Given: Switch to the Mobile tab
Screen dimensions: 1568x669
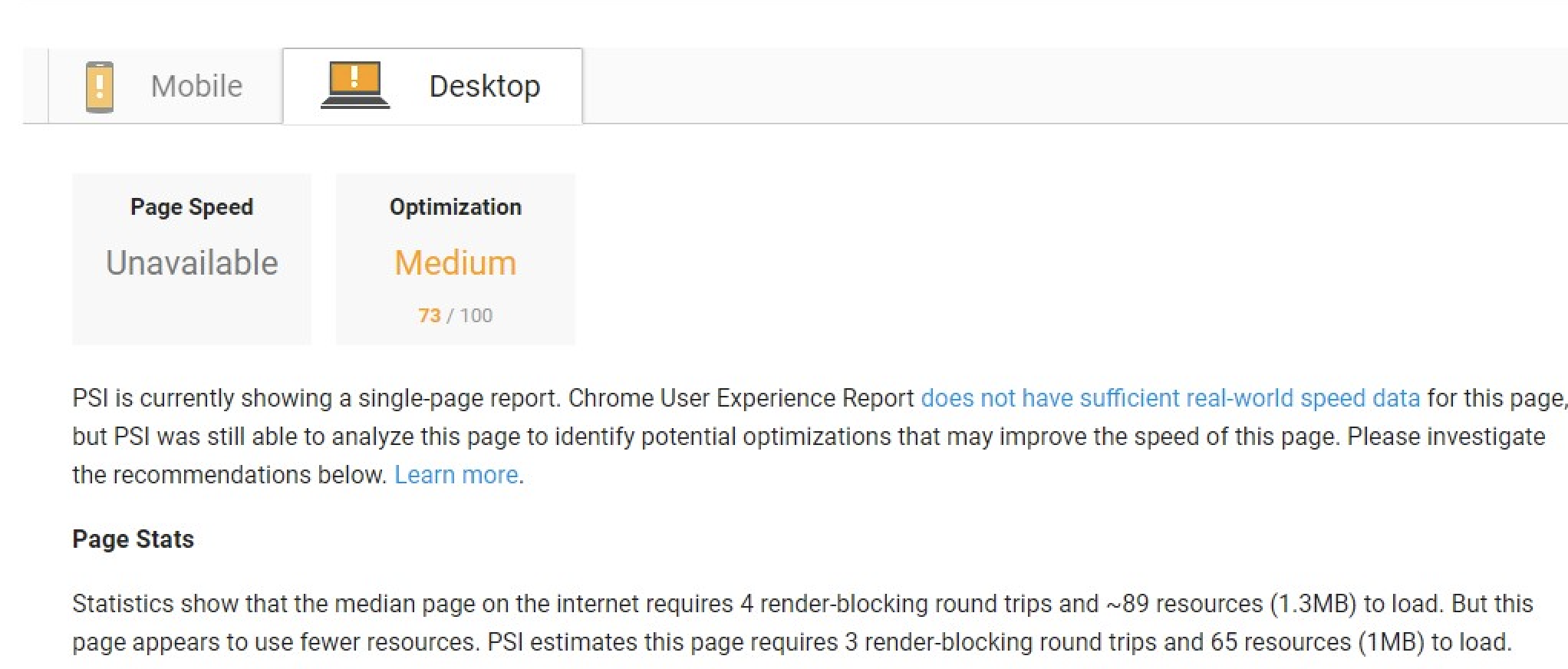Looking at the screenshot, I should click(165, 86).
